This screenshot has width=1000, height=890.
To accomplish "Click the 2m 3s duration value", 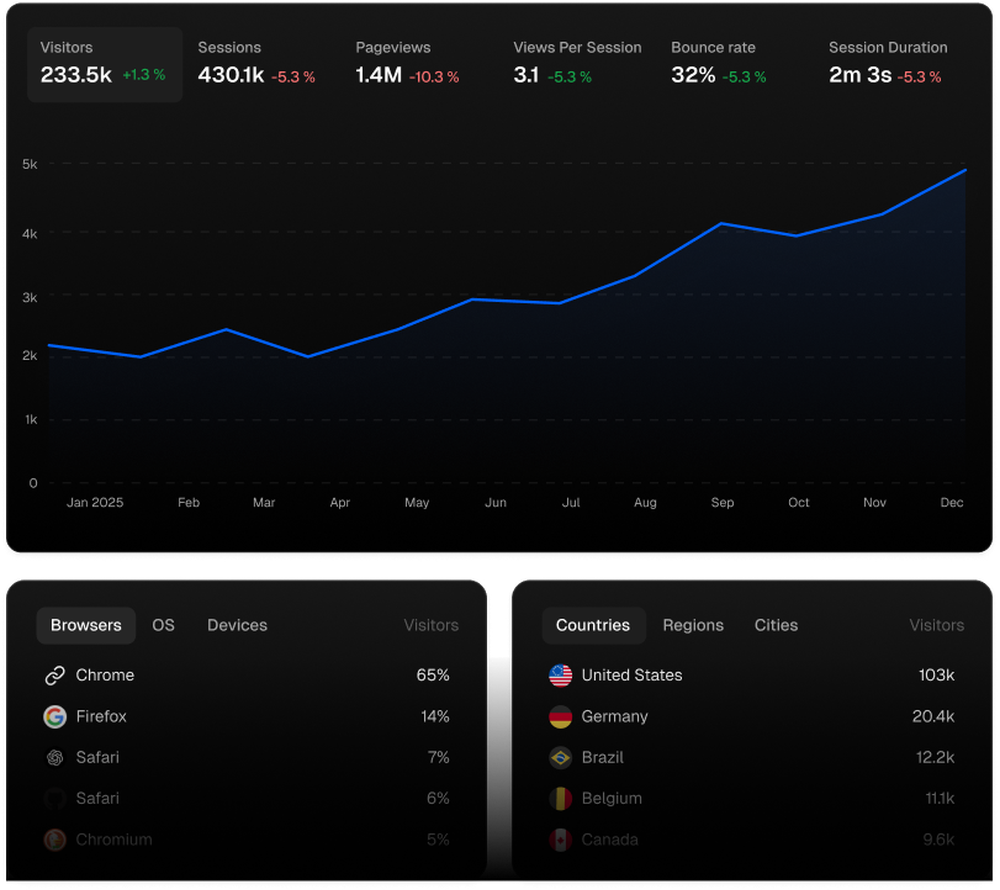I will coord(860,75).
